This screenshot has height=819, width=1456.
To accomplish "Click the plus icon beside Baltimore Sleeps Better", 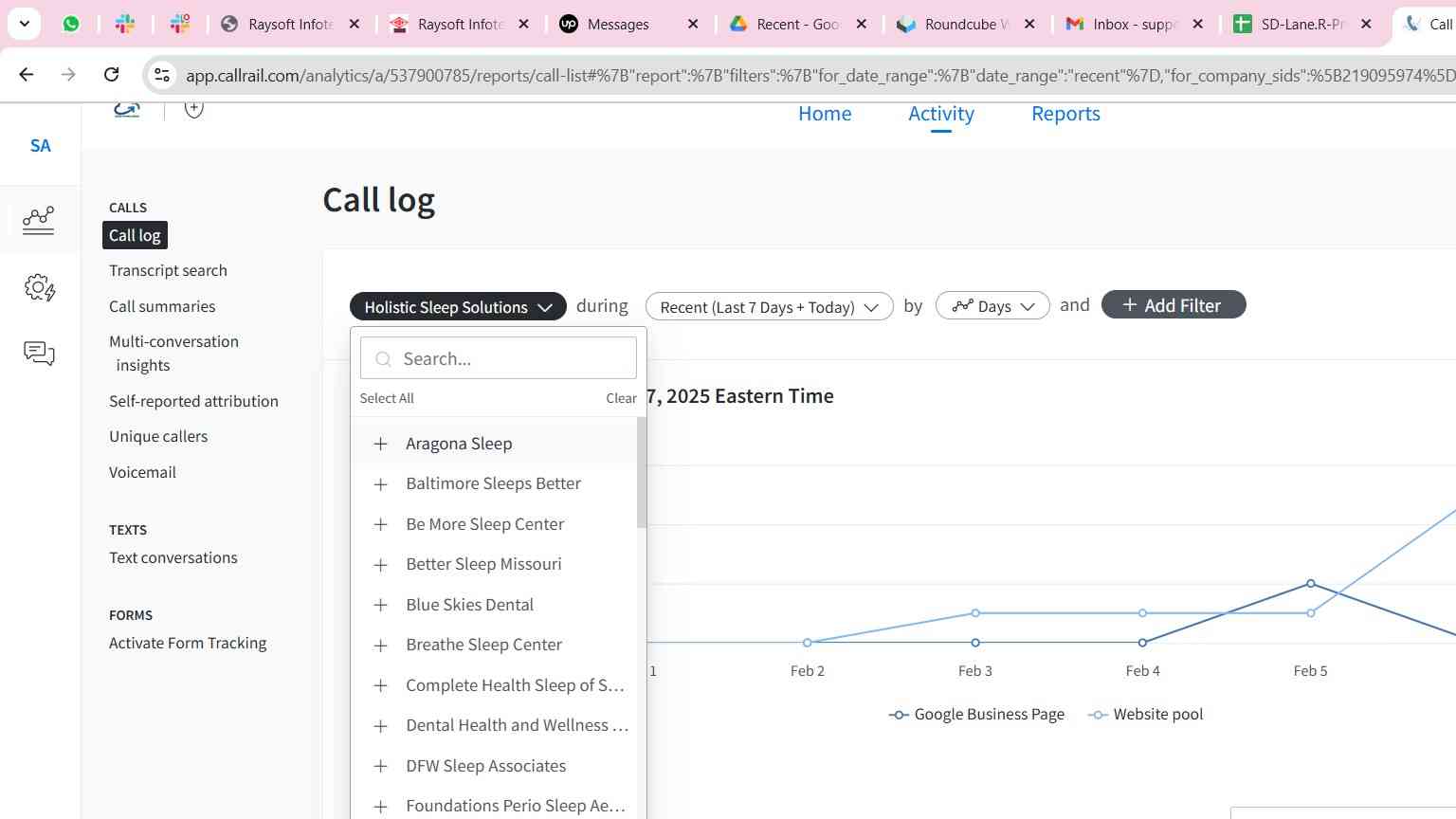I will pyautogui.click(x=380, y=484).
